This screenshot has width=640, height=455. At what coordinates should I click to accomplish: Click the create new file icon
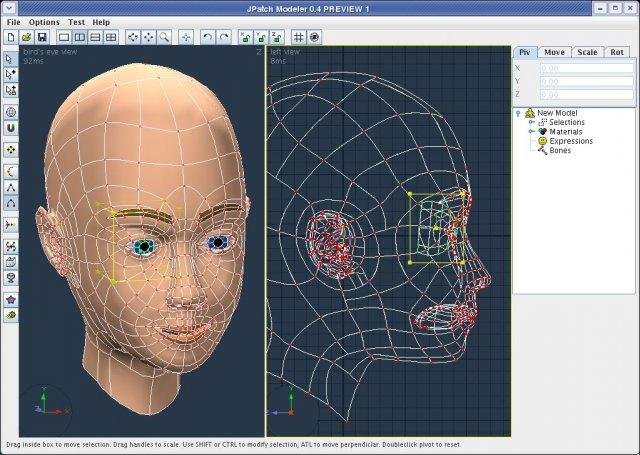coord(11,37)
